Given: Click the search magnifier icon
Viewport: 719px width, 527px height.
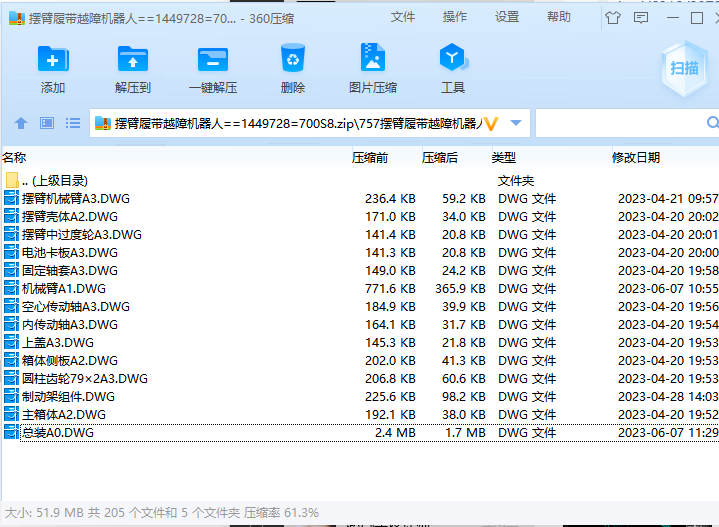Looking at the screenshot, I should coord(713,123).
